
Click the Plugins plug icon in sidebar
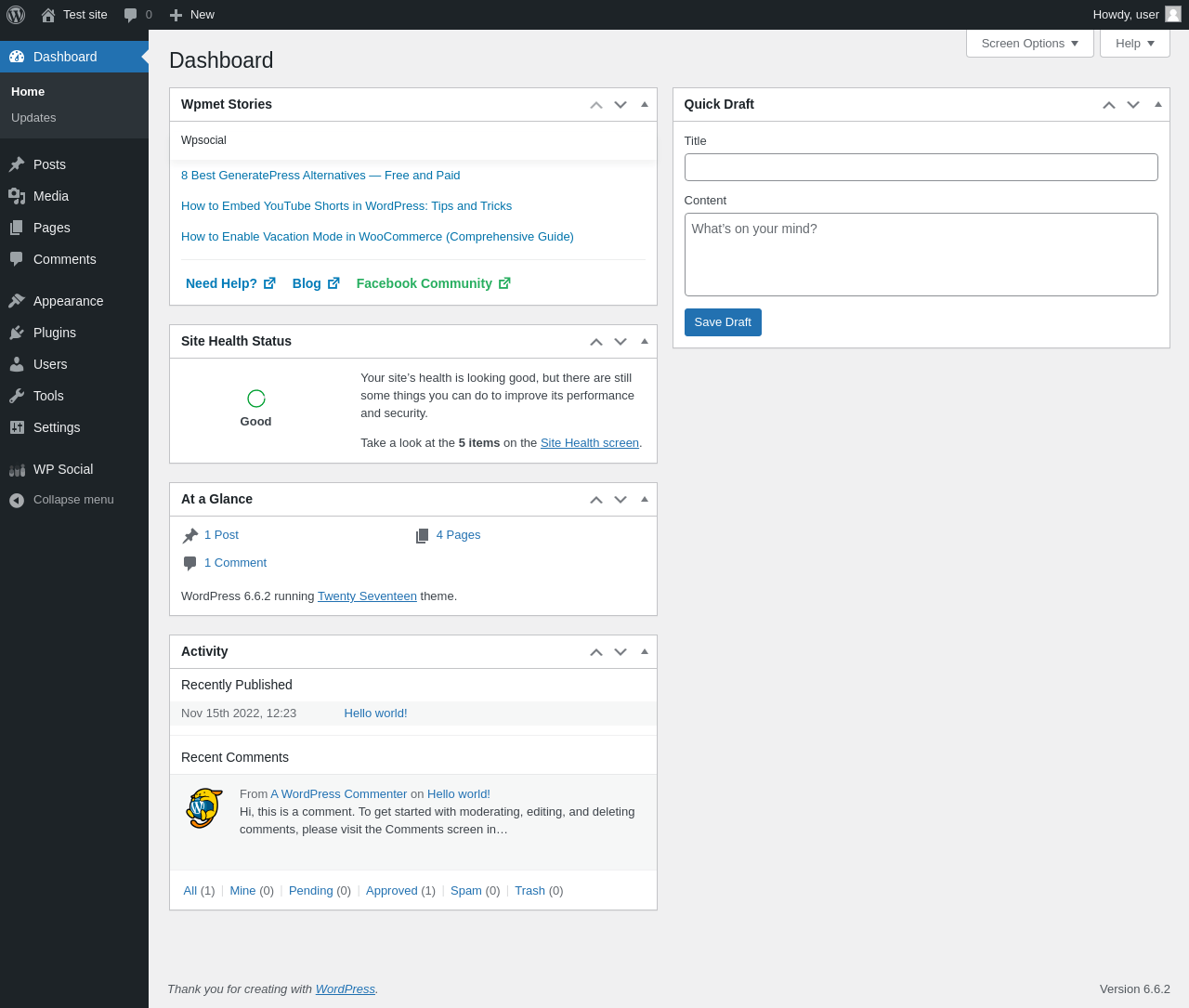click(x=17, y=333)
